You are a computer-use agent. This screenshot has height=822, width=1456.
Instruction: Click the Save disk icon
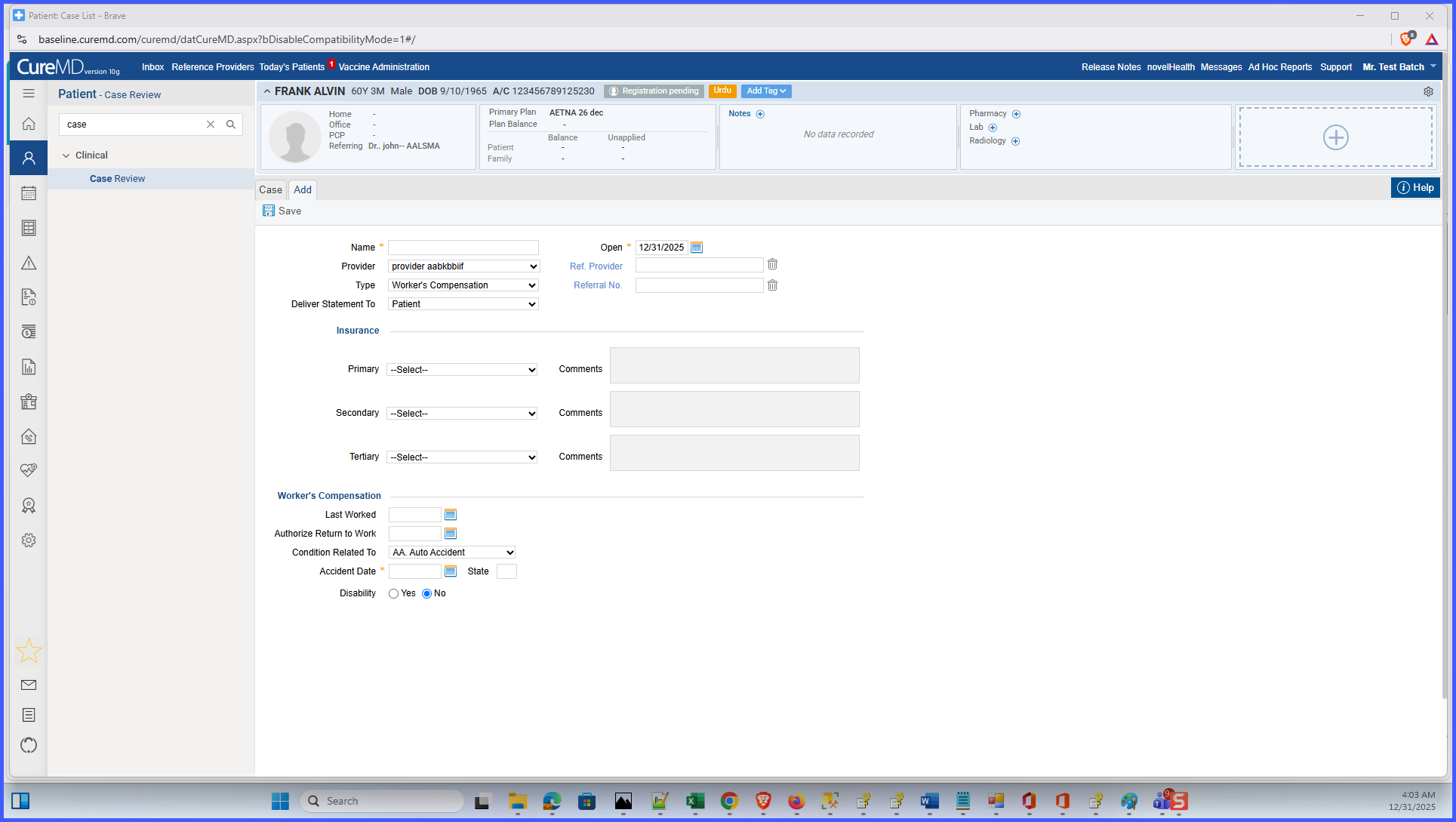[269, 211]
